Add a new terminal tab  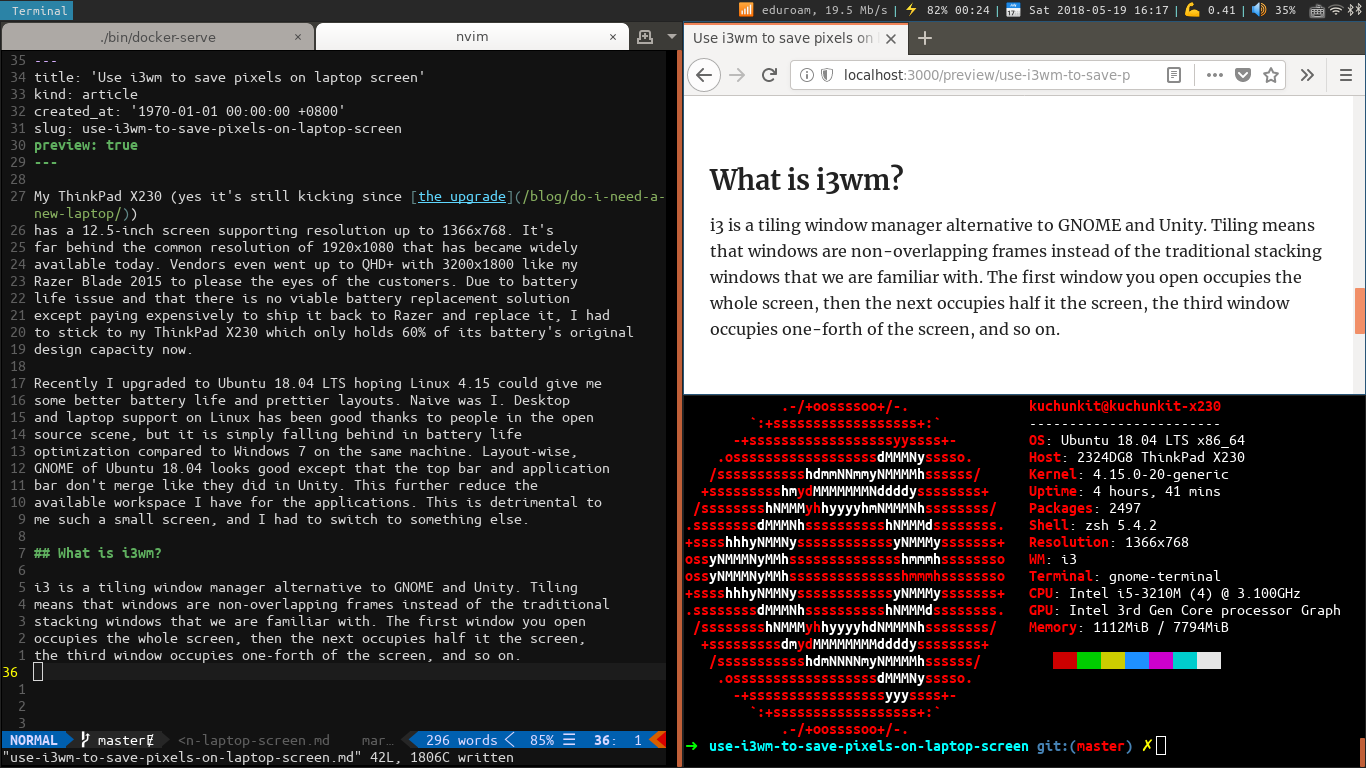pos(644,37)
